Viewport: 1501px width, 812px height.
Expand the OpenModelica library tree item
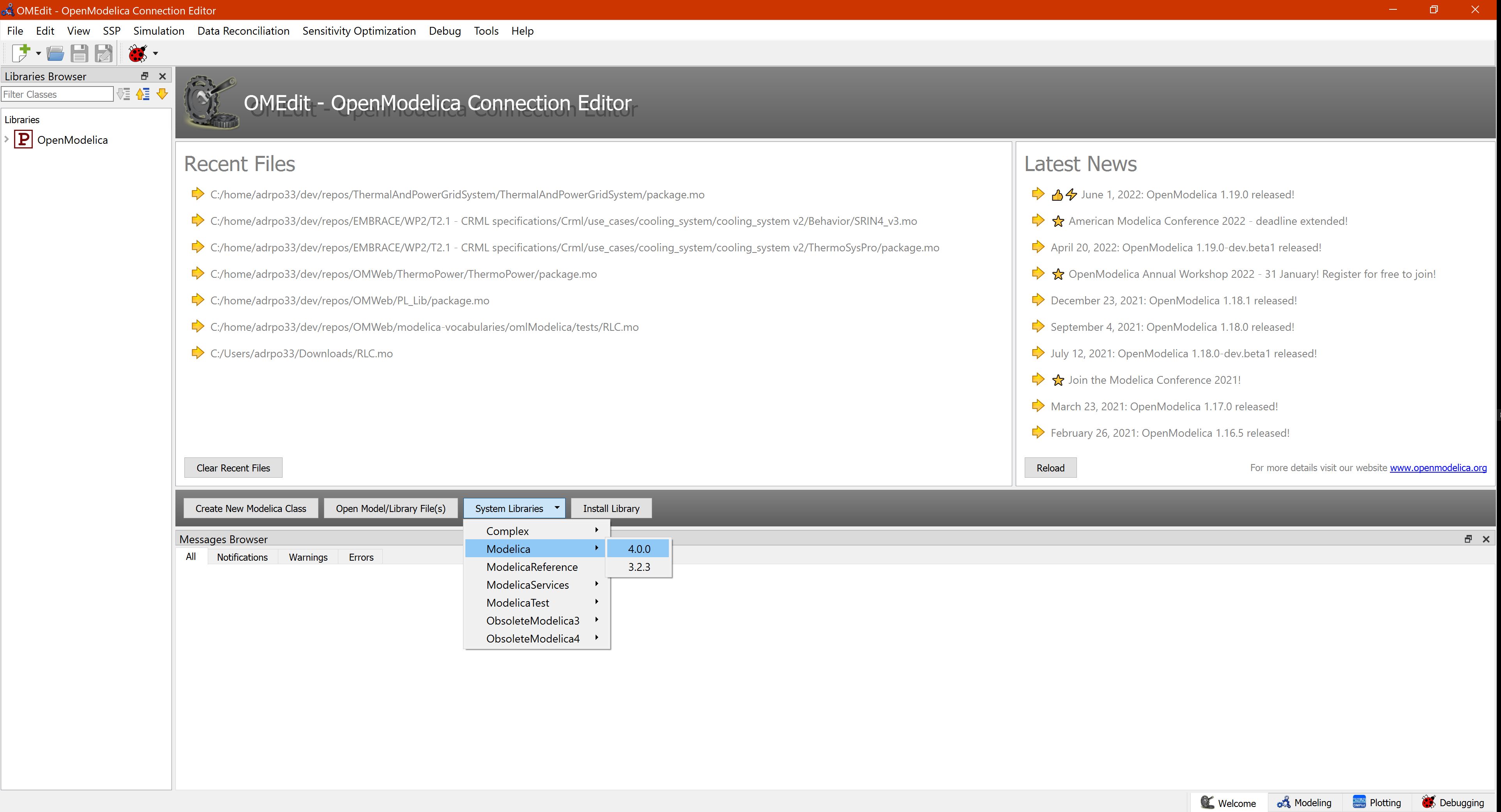pyautogui.click(x=6, y=139)
